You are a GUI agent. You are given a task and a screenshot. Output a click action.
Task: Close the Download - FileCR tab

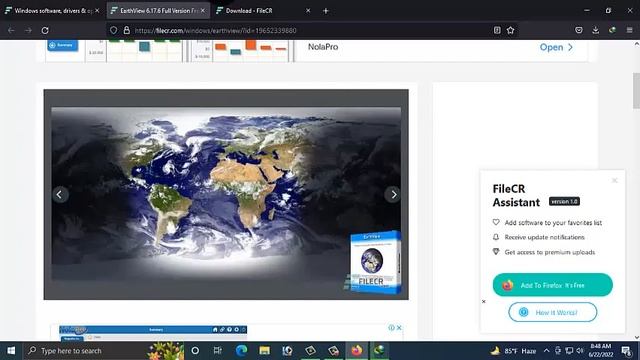point(308,11)
